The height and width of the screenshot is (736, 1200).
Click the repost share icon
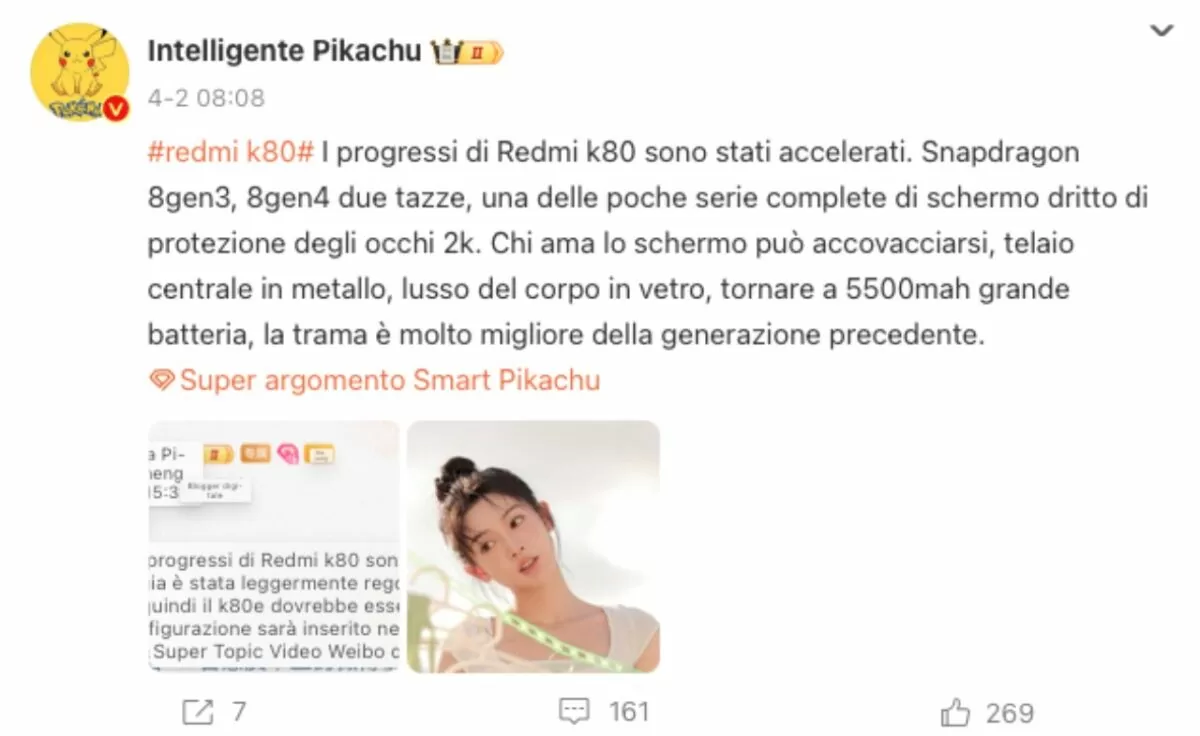point(198,712)
